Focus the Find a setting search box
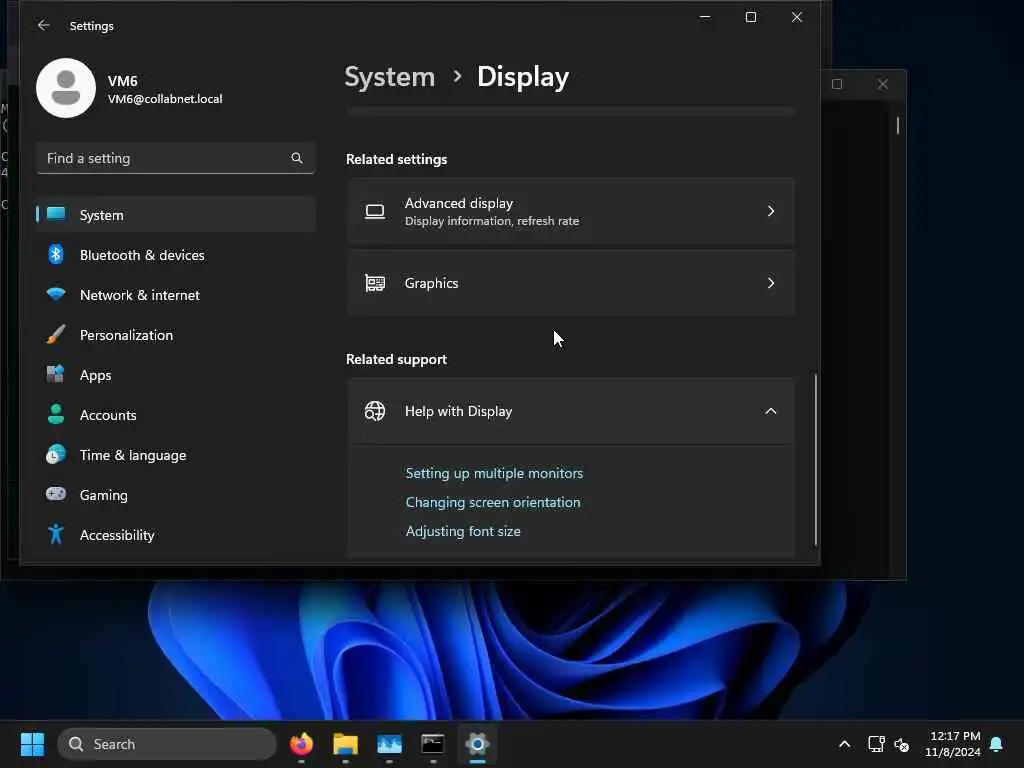1024x768 pixels. tap(176, 158)
